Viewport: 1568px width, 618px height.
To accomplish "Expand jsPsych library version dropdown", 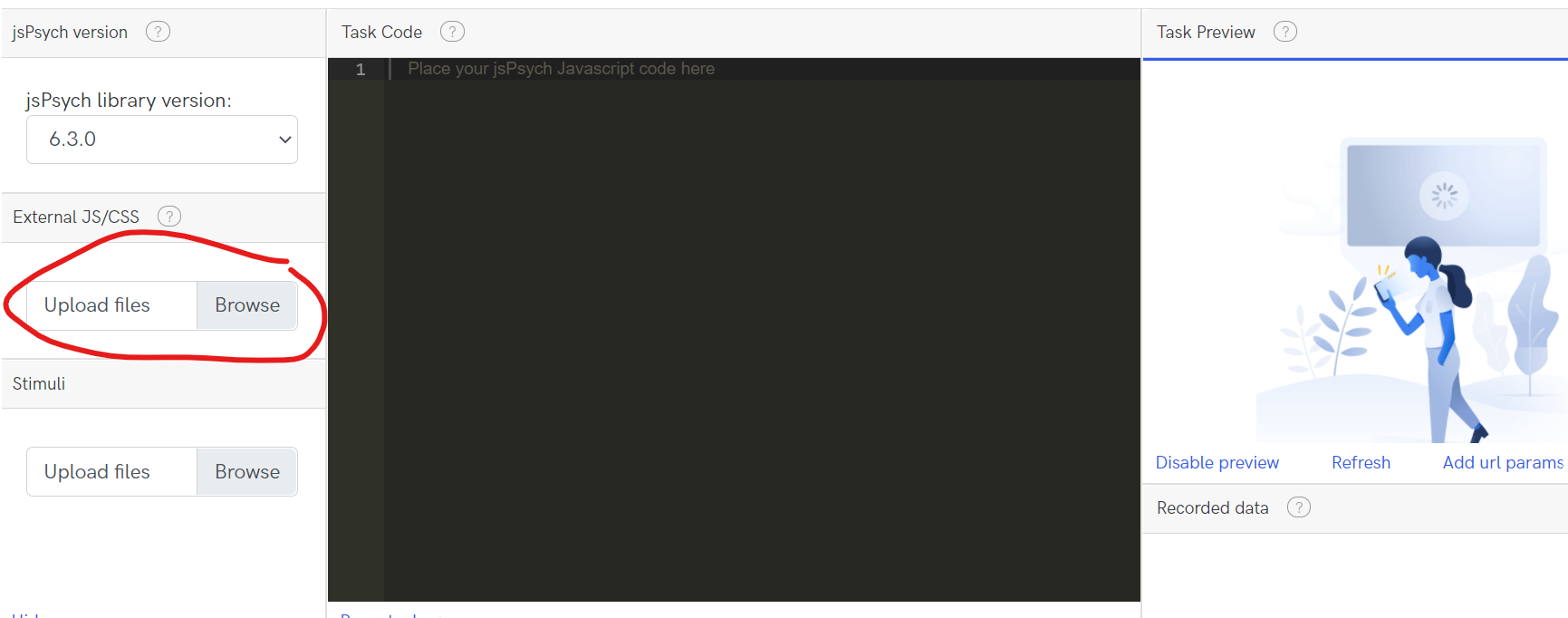I will coord(162,140).
